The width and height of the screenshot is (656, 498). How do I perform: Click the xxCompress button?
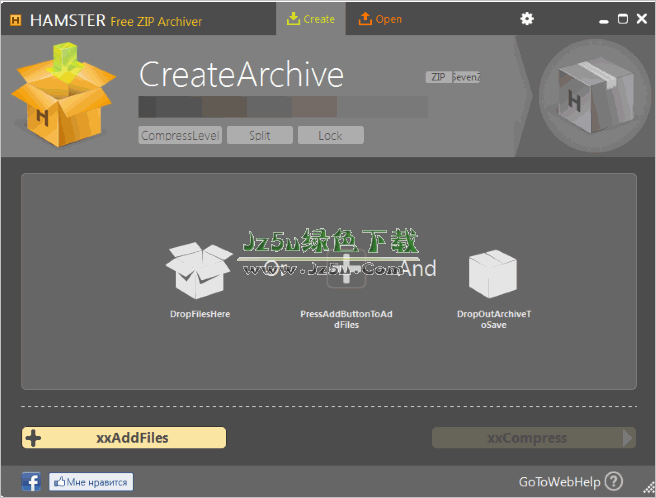[x=534, y=438]
